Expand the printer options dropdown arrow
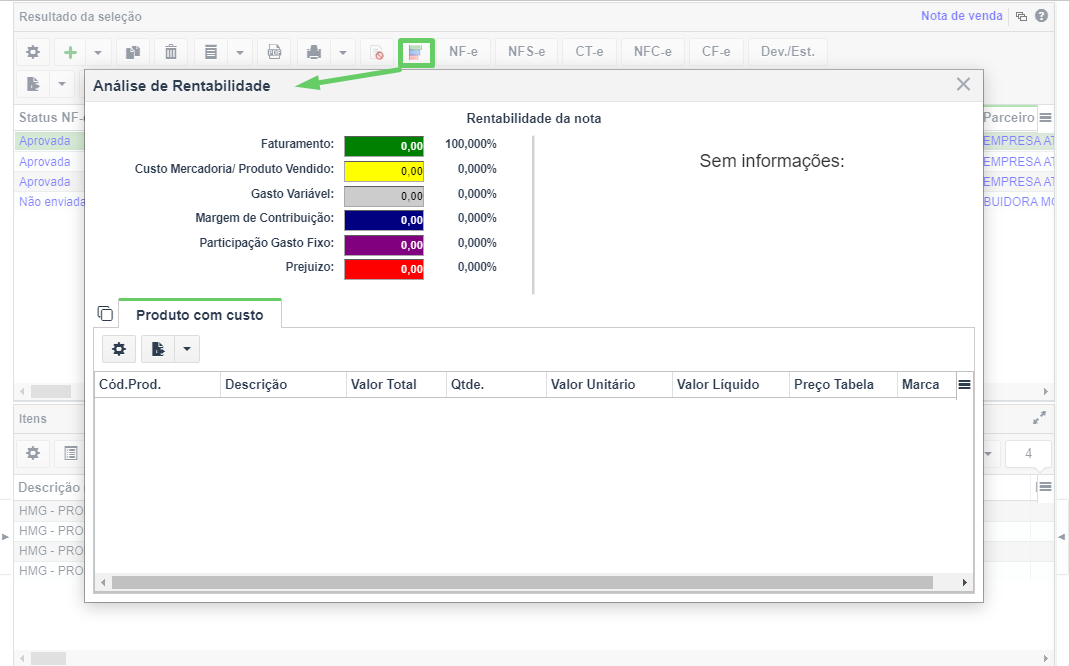The image size is (1069, 666). click(x=343, y=52)
